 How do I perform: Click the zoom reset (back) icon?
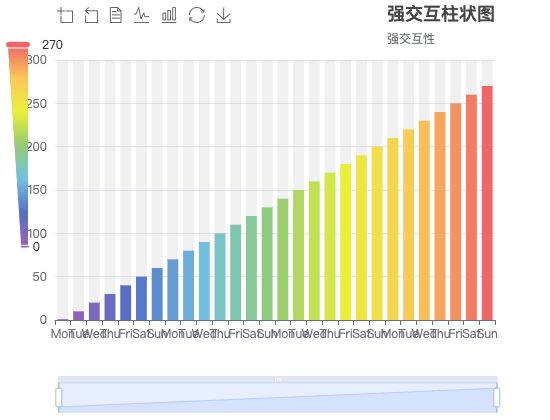91,15
